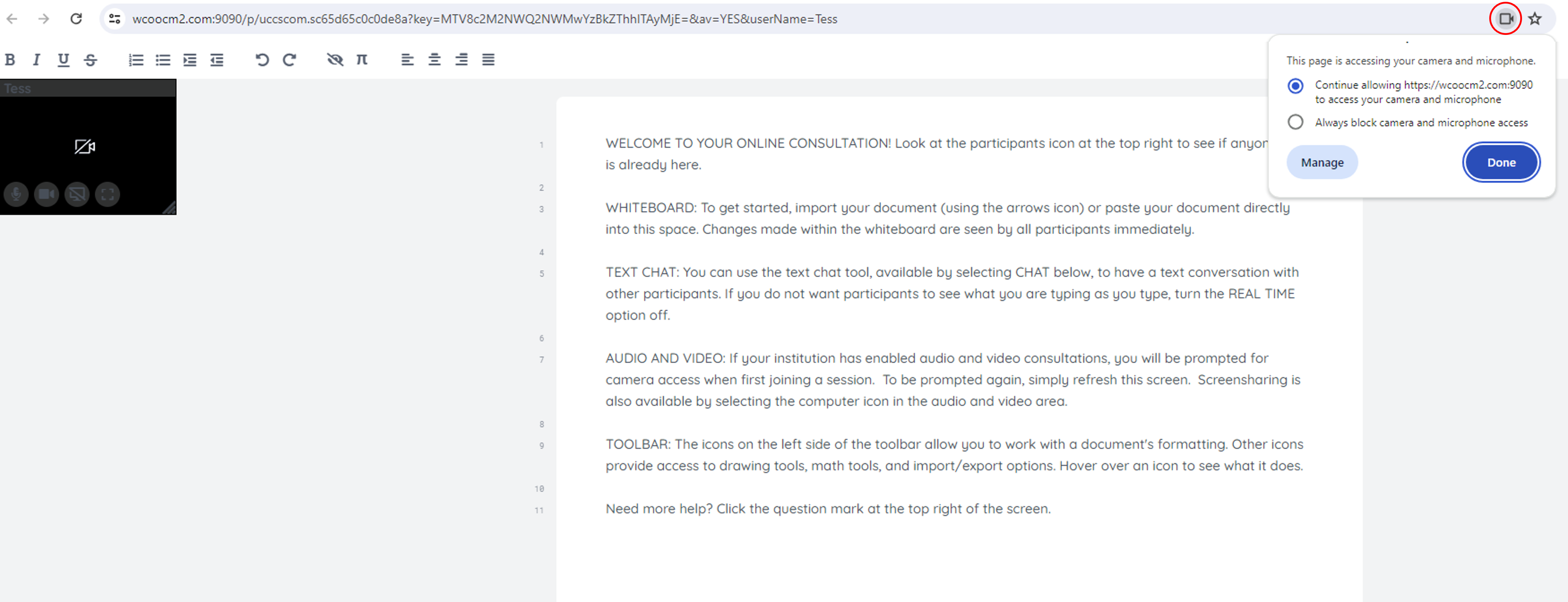Apply underline formatting
Viewport: 1568px width, 602px height.
pyautogui.click(x=63, y=59)
